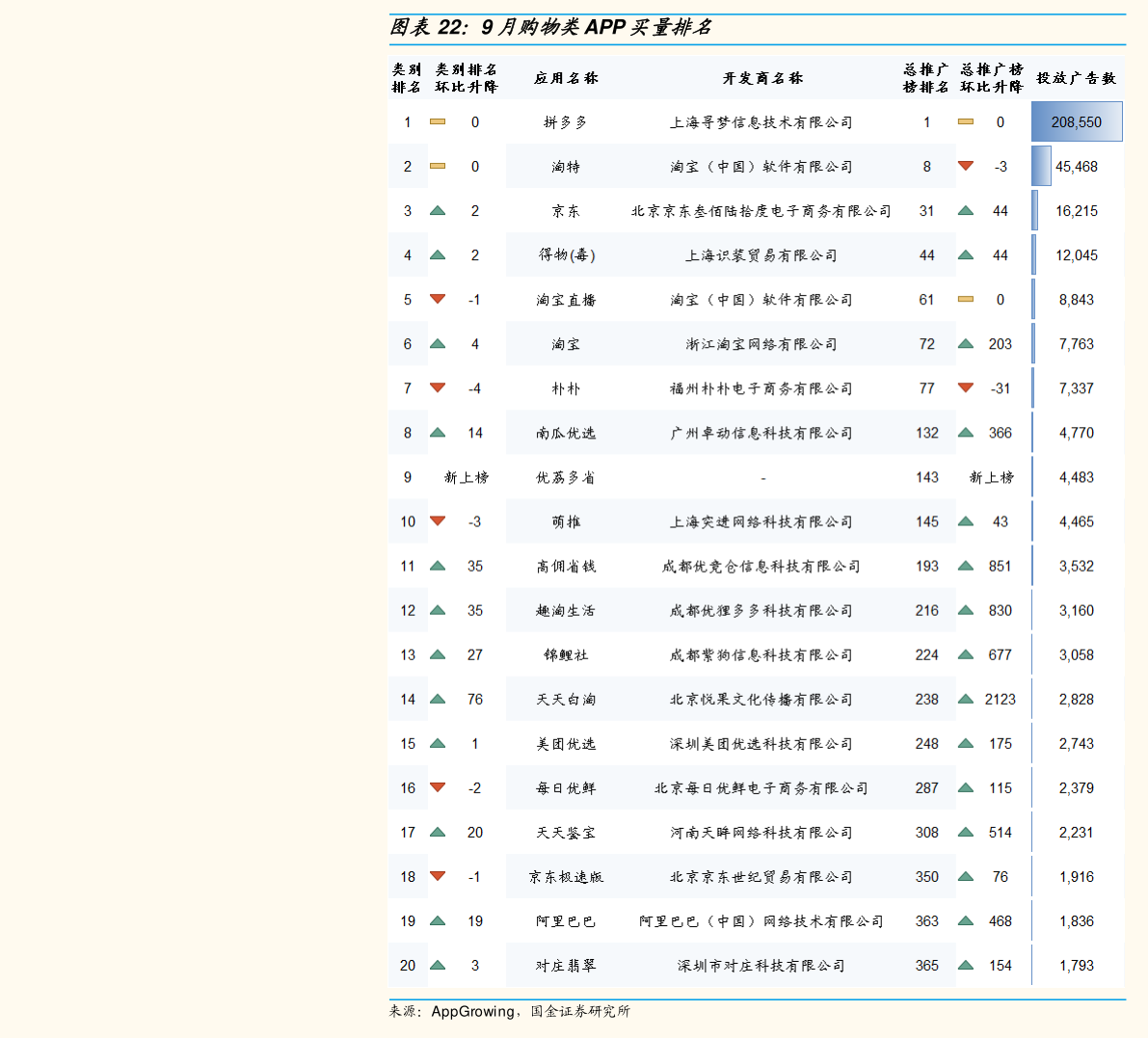
Task: Click the green up arrow beside 19 in 阿里巴巴 row
Action: click(x=438, y=920)
